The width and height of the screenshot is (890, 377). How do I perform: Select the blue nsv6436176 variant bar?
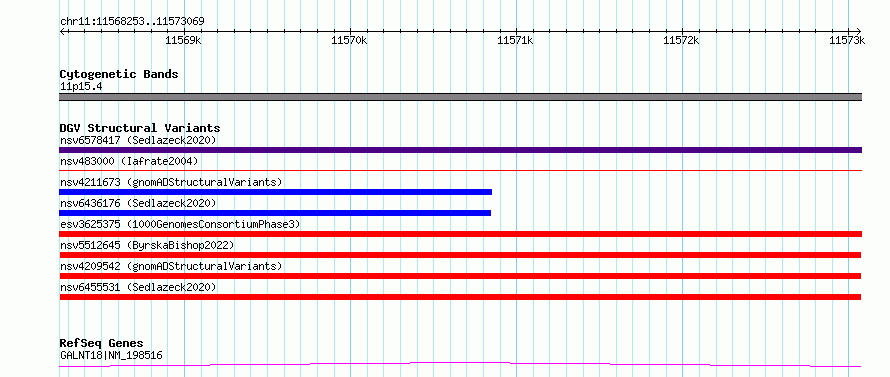[x=275, y=213]
